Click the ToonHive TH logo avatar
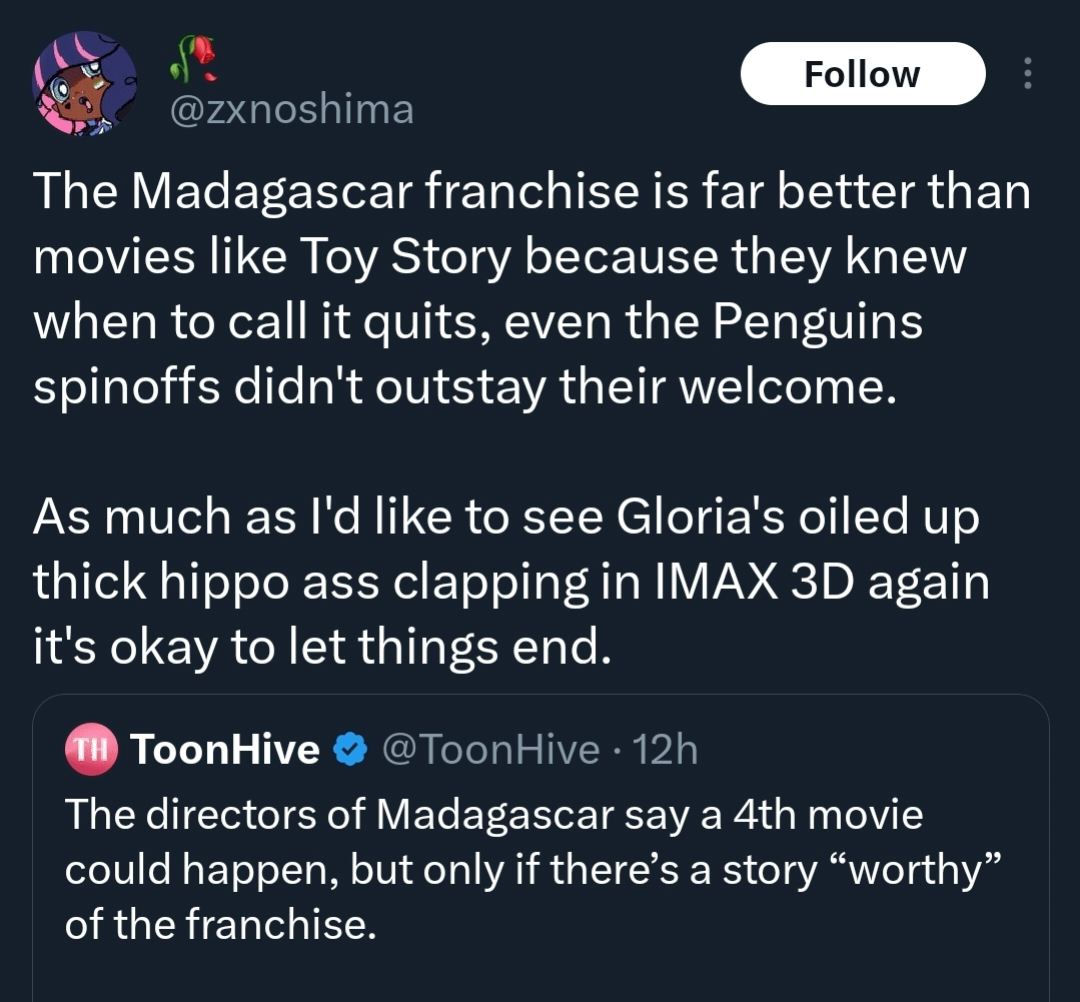 pos(92,749)
